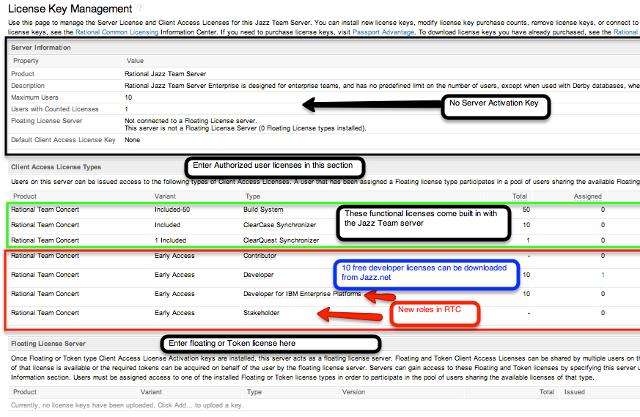Screen dimensions: 640x417
Task: Click Rational Team Concert in ClearQuest Synchronizer row
Action: [45, 240]
